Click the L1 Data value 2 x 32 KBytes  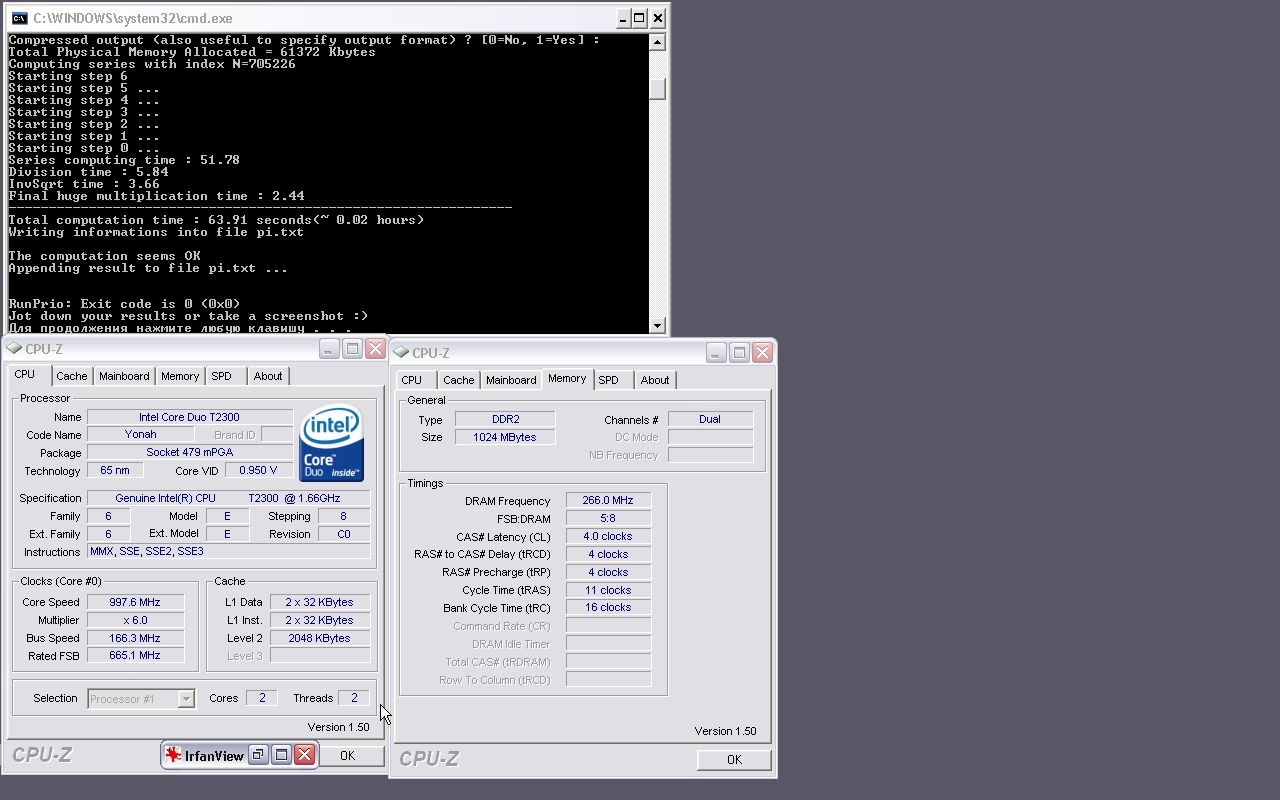320,602
